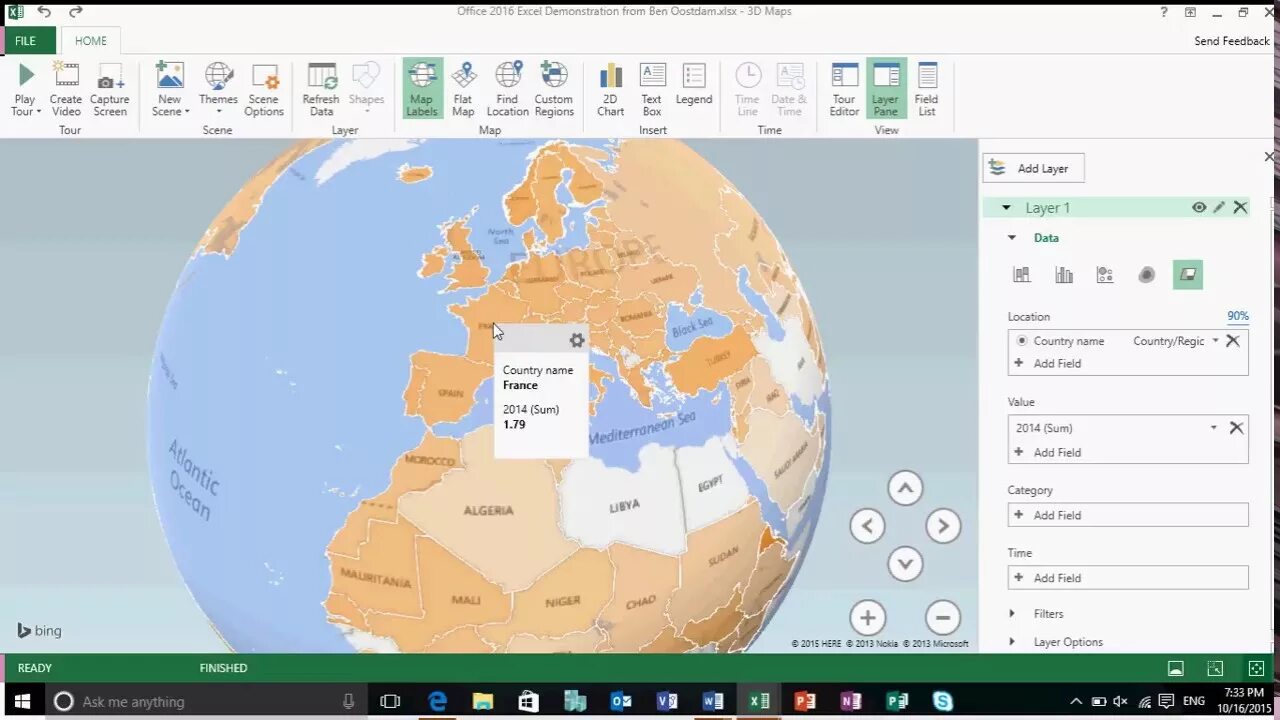Insert a Text Box
This screenshot has width=1280, height=720.
pyautogui.click(x=652, y=89)
